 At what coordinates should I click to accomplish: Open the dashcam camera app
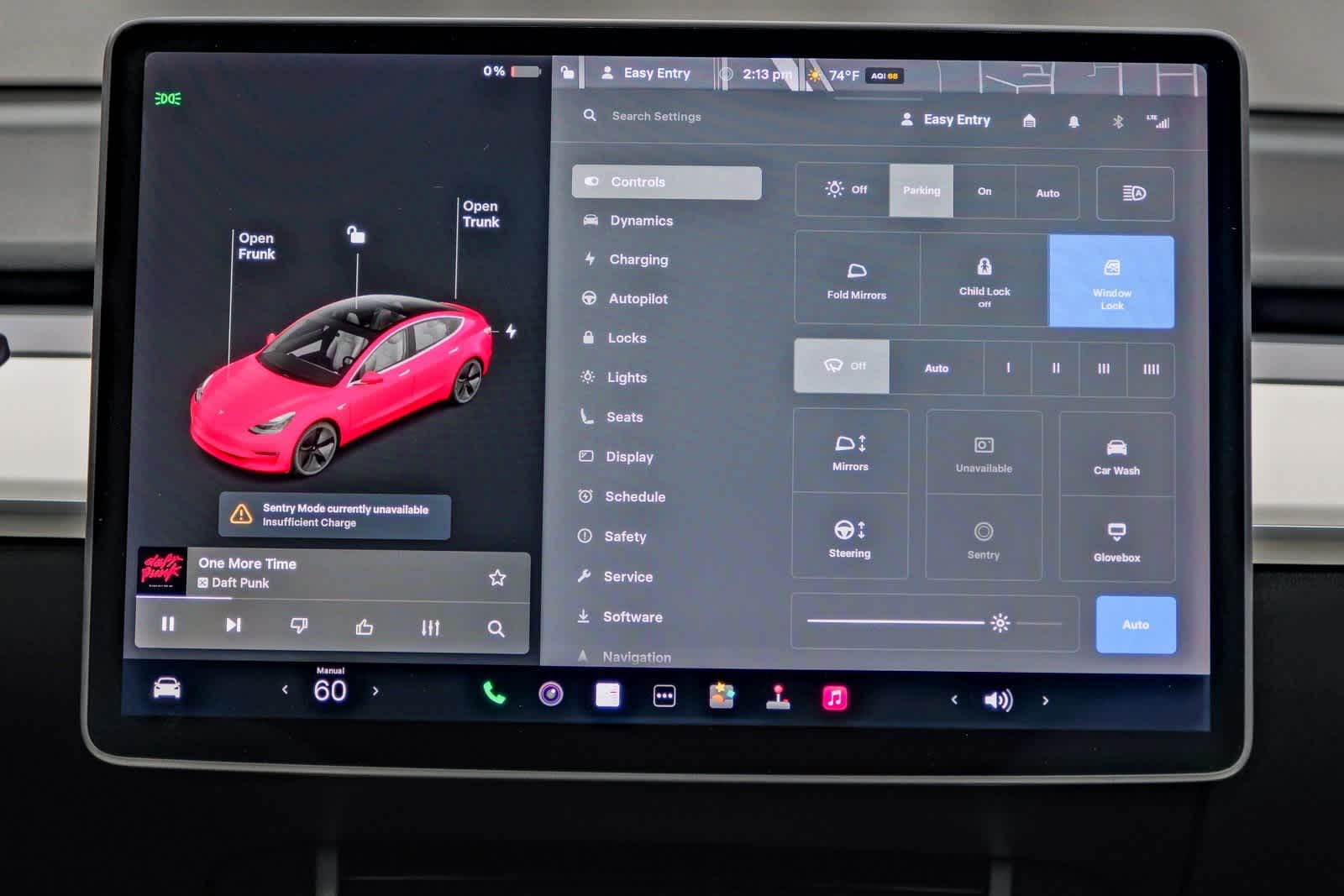coord(550,694)
